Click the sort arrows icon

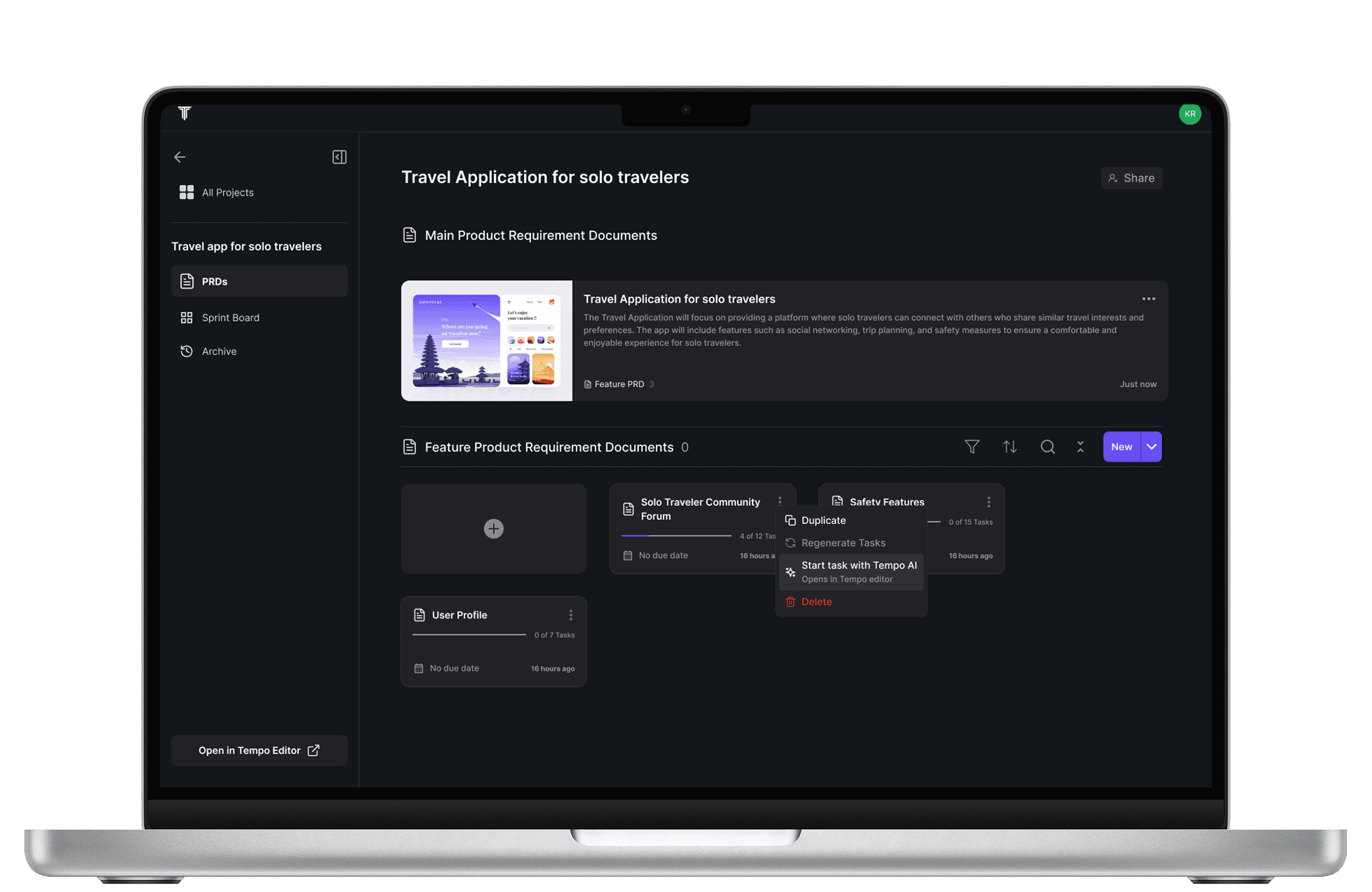[1010, 447]
